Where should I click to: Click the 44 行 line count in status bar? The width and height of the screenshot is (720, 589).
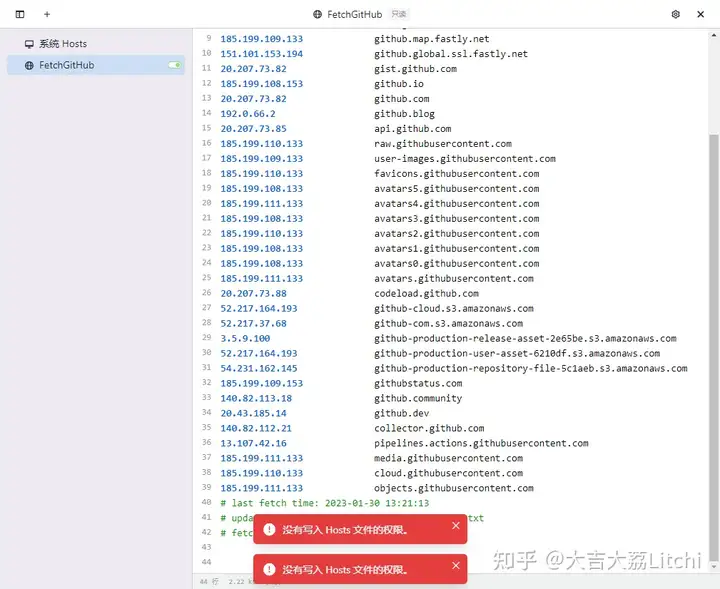(x=209, y=582)
